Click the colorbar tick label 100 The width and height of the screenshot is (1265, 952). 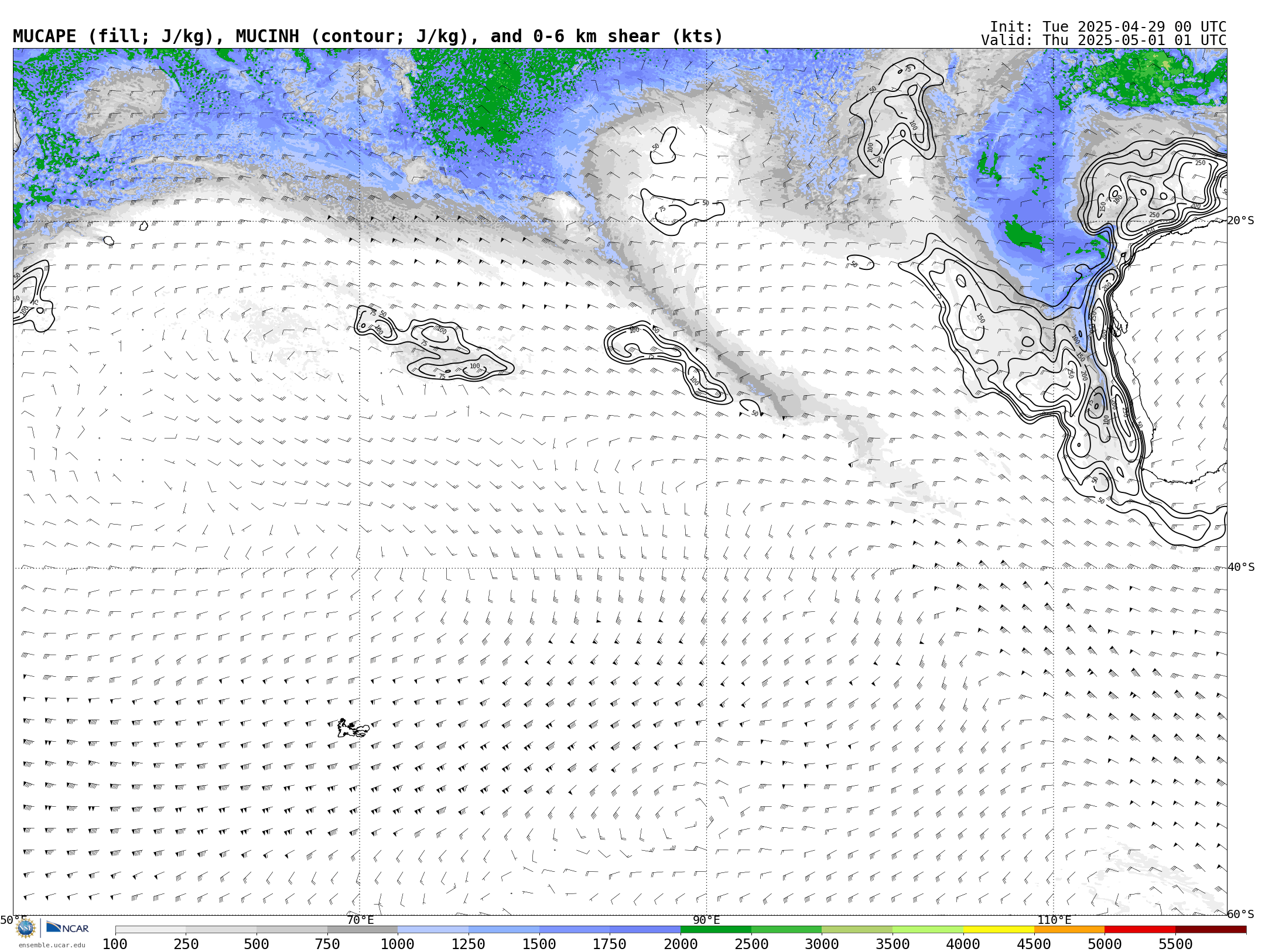coord(115,944)
